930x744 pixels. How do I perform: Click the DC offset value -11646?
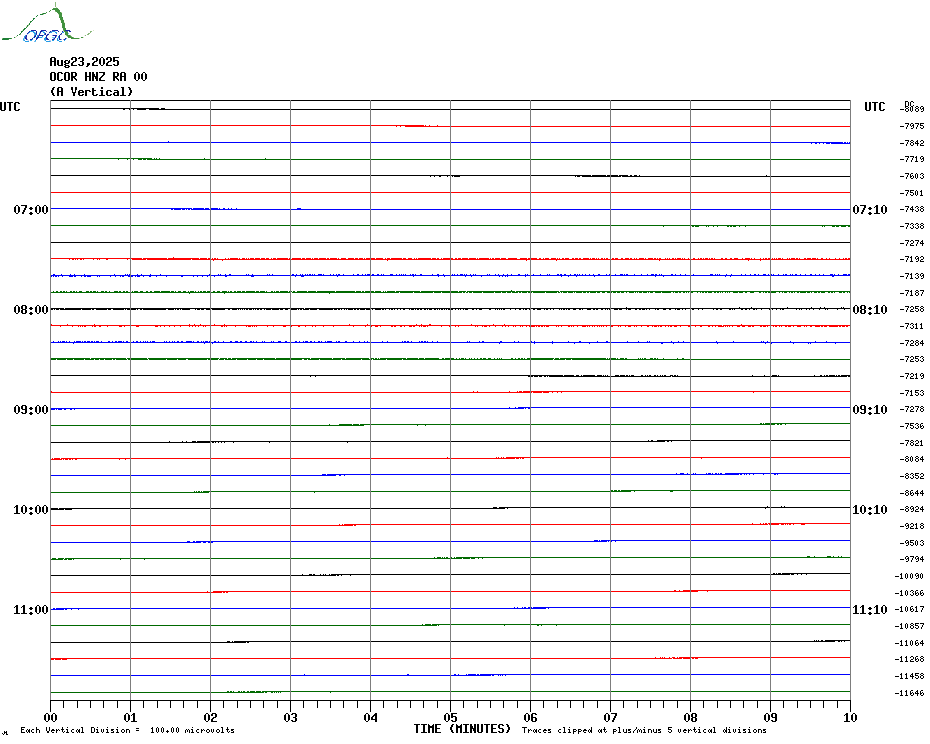click(x=910, y=693)
